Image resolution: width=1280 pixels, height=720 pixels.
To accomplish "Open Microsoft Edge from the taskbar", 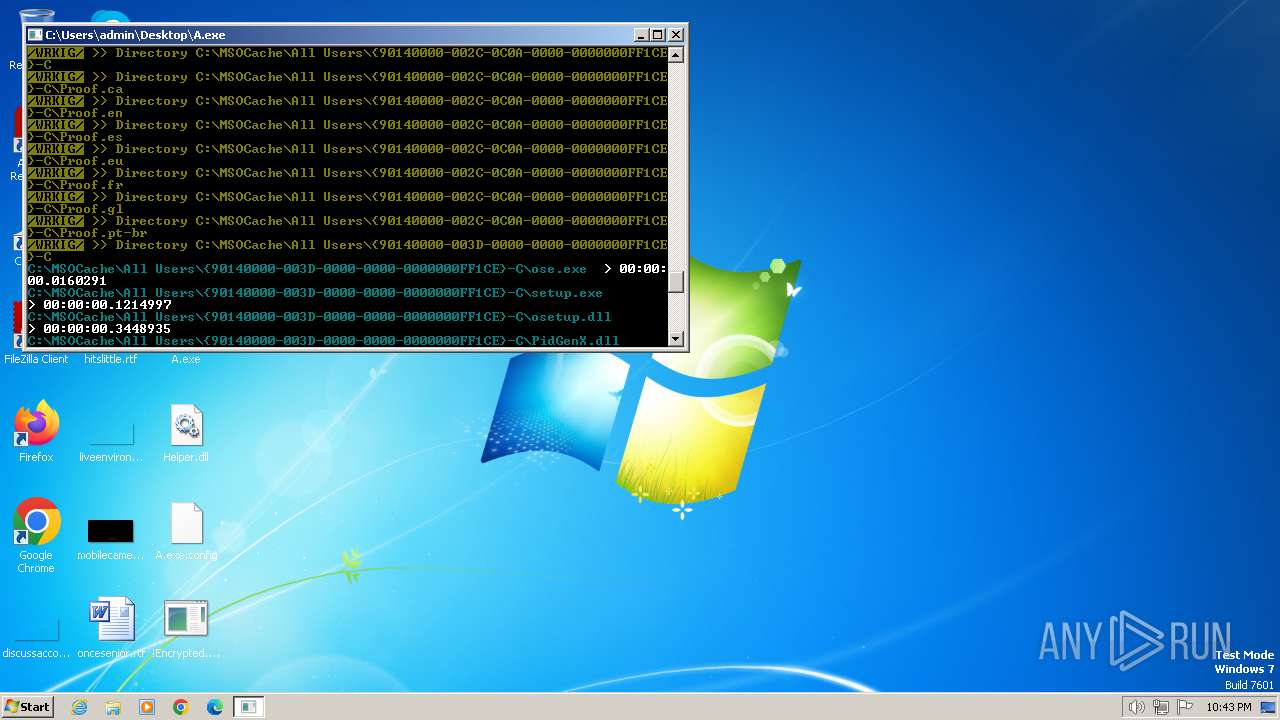I will click(x=215, y=707).
